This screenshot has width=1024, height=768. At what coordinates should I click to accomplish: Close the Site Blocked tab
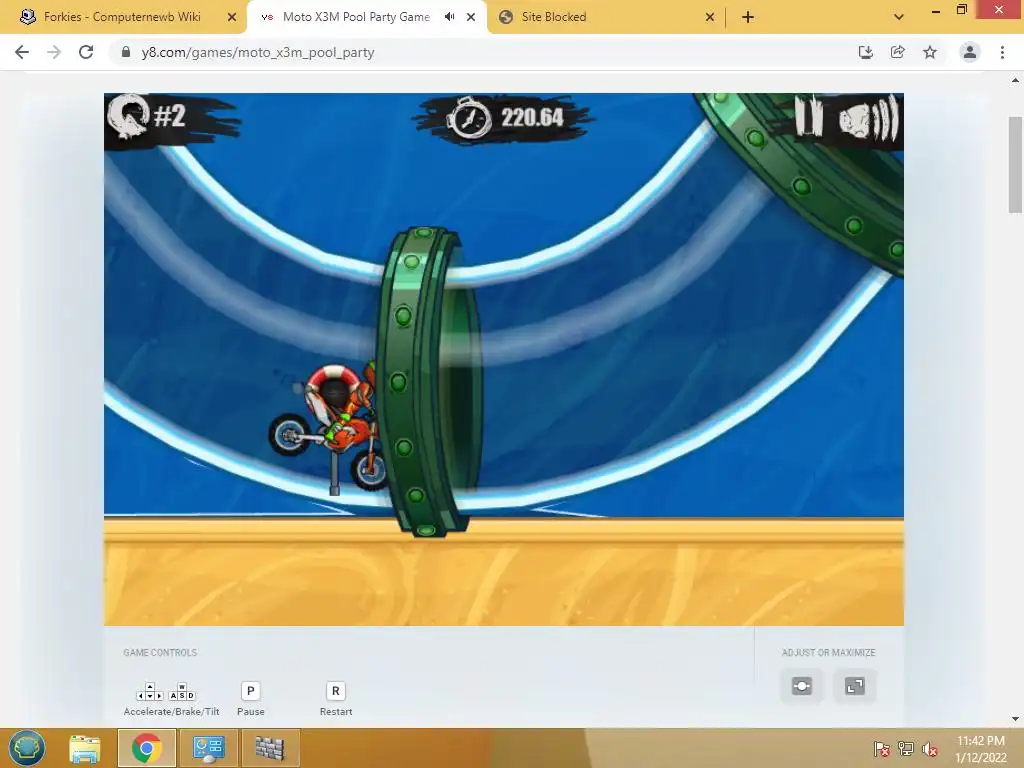[x=710, y=17]
